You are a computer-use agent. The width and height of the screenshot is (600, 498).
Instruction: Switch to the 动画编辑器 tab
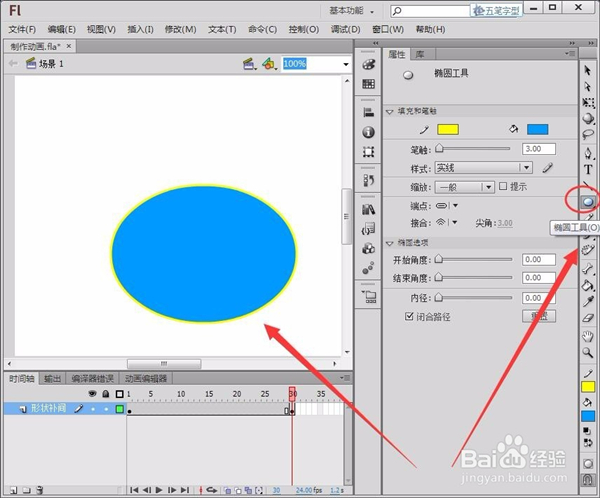[x=146, y=379]
